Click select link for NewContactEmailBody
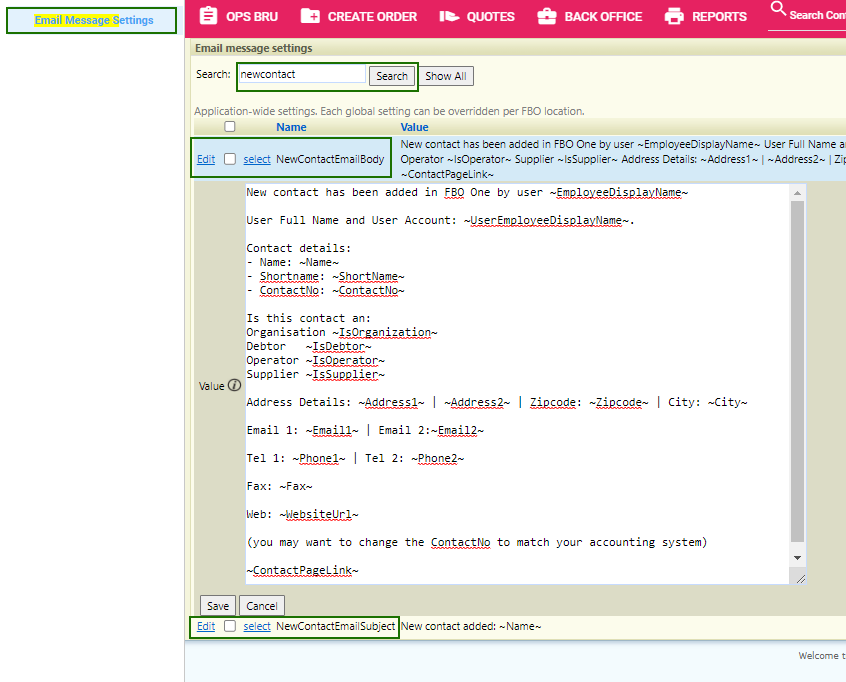 click(x=257, y=159)
